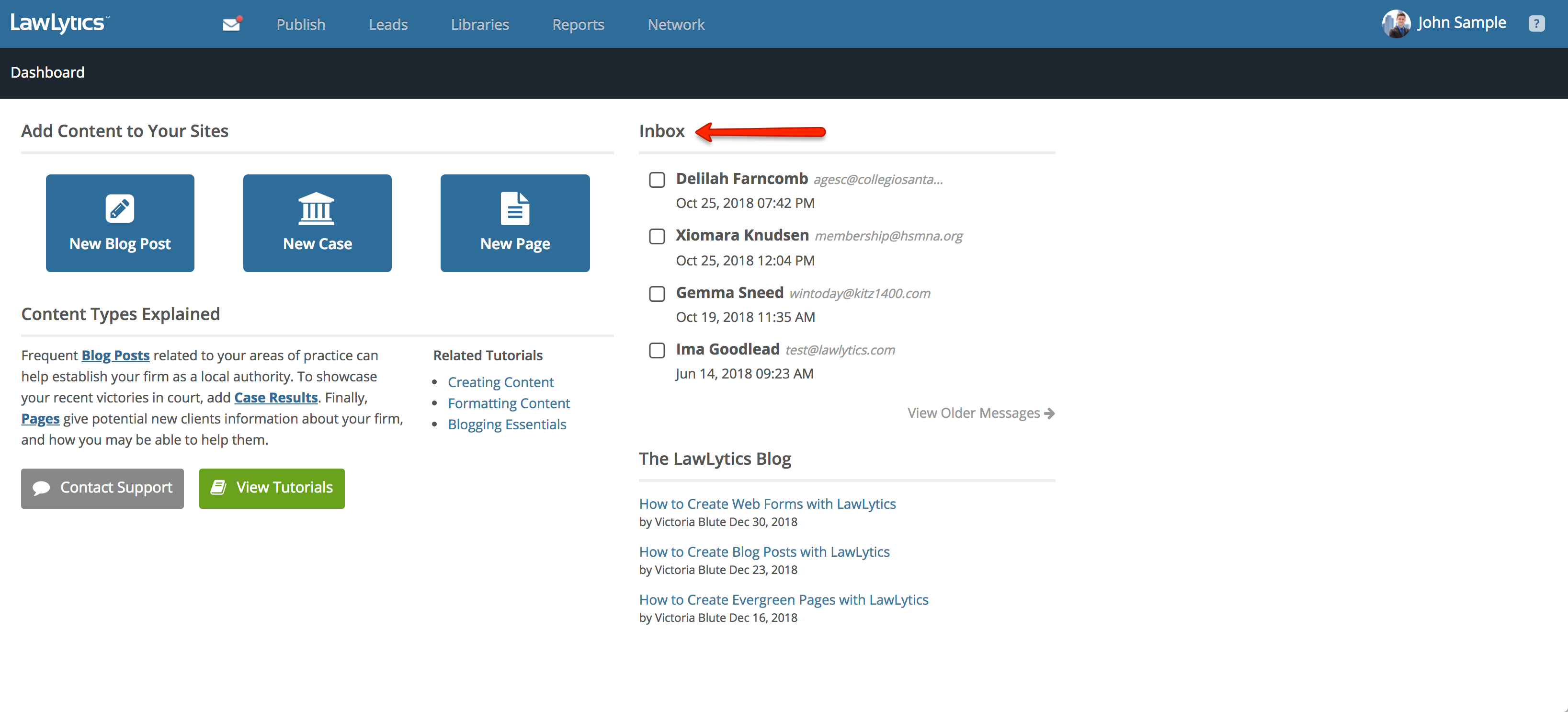The height and width of the screenshot is (712, 1568).
Task: Click the LawLytics logo
Action: point(60,23)
